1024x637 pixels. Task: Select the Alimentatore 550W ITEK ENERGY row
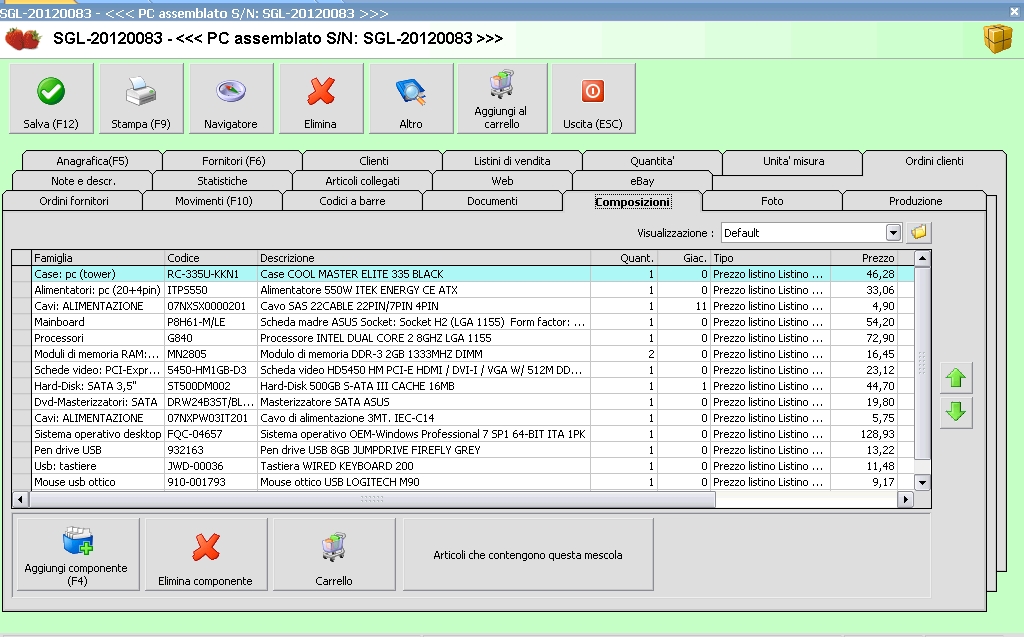pos(464,290)
